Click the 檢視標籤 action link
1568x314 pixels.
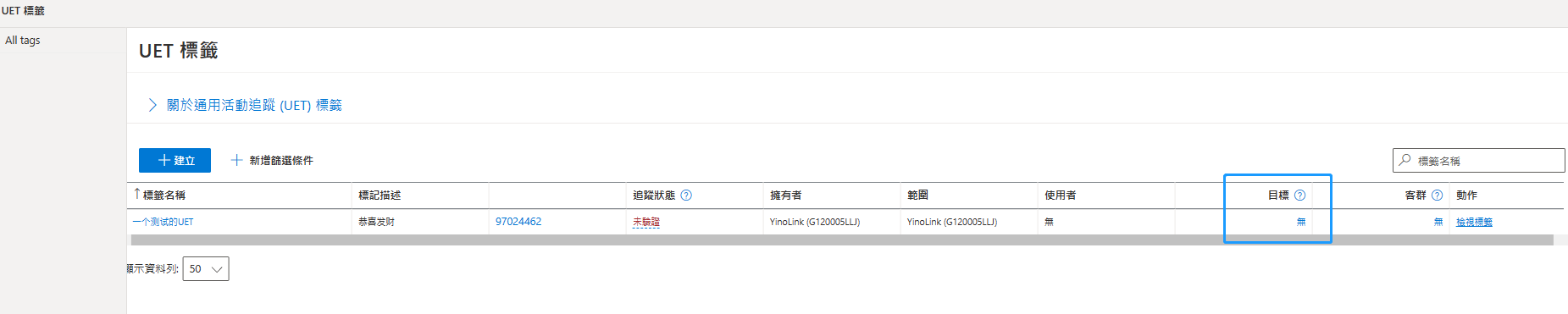tap(1474, 222)
